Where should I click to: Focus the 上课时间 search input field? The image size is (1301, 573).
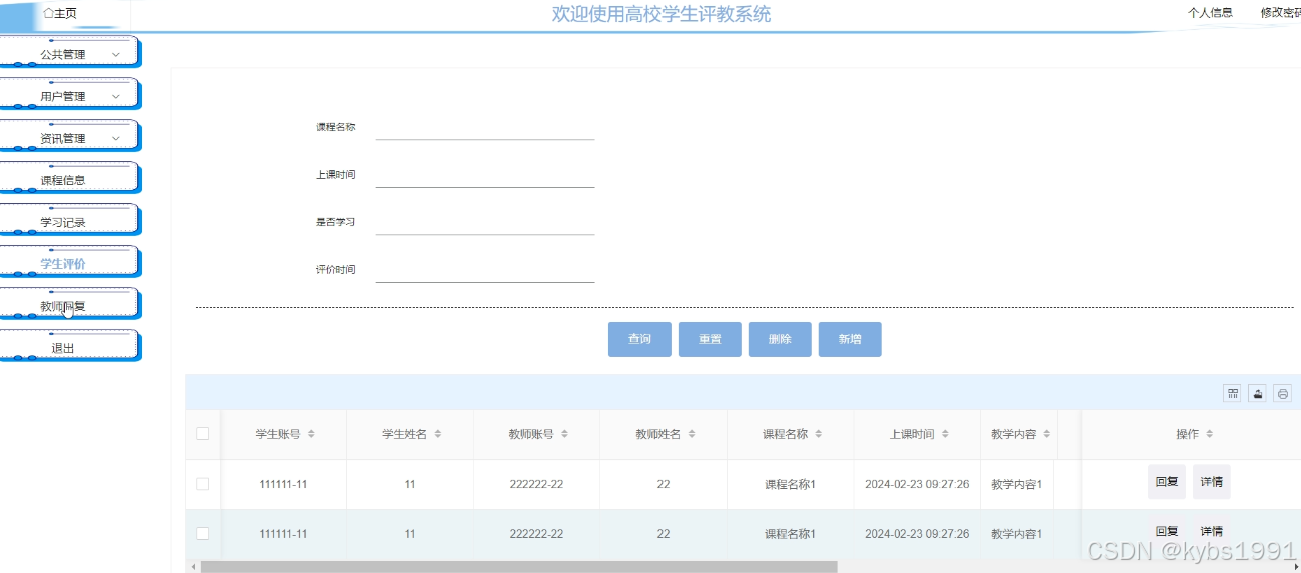(x=485, y=175)
